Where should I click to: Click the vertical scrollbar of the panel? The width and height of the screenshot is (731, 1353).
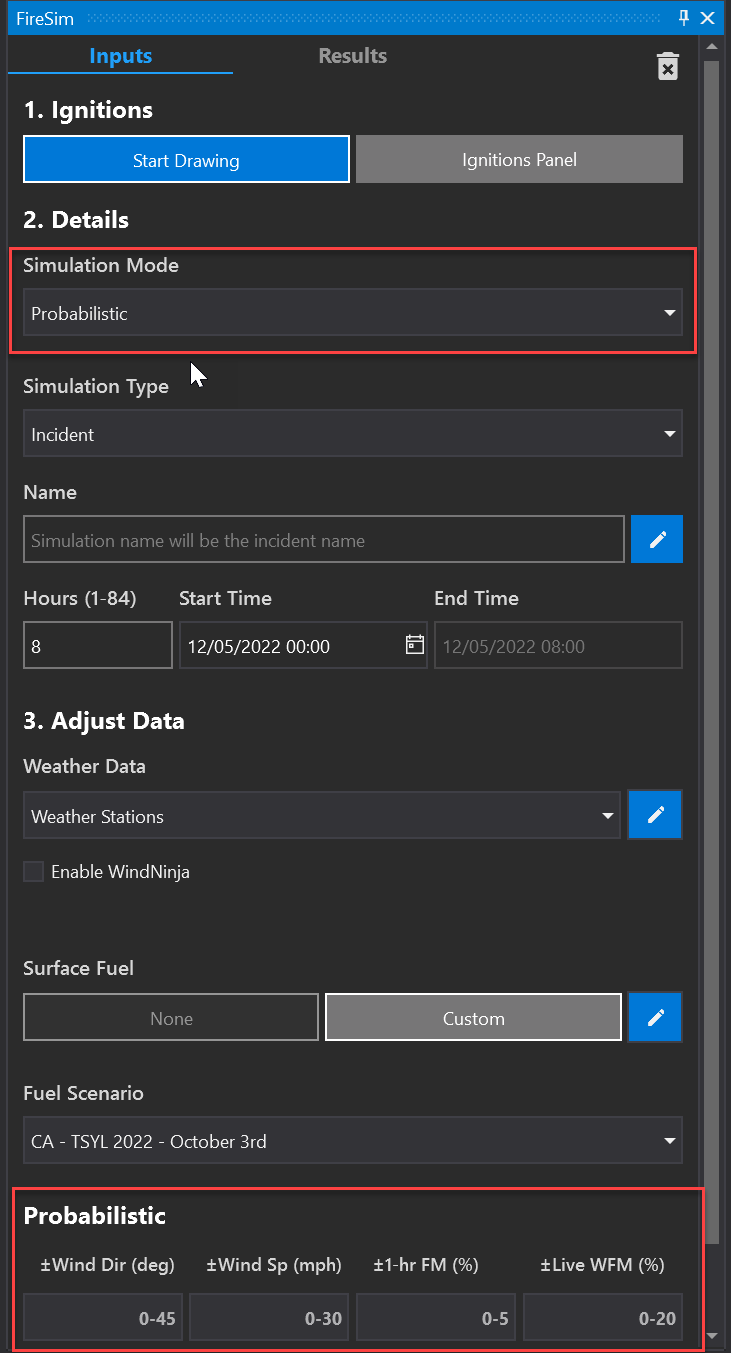point(711,600)
